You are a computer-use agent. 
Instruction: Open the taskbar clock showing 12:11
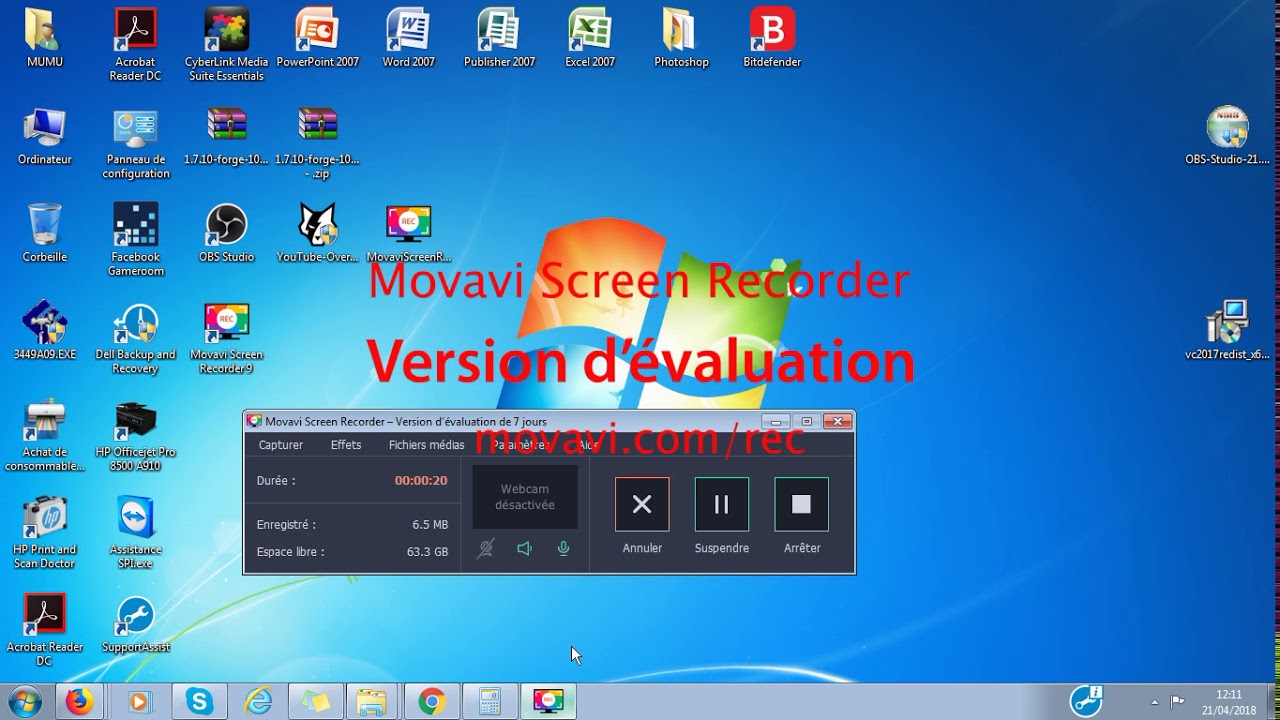click(1229, 702)
